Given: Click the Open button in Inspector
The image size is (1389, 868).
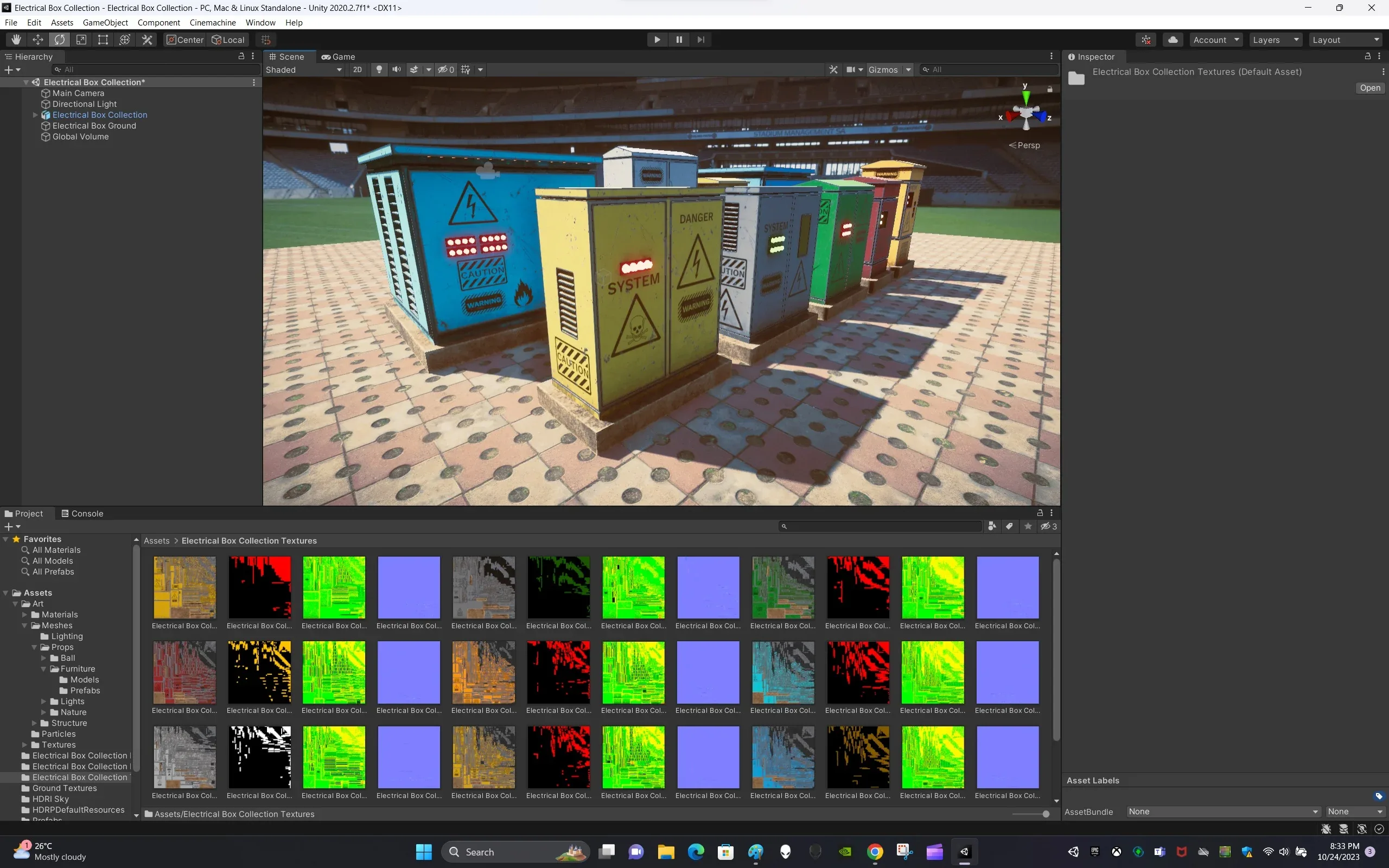Looking at the screenshot, I should coord(1370,88).
